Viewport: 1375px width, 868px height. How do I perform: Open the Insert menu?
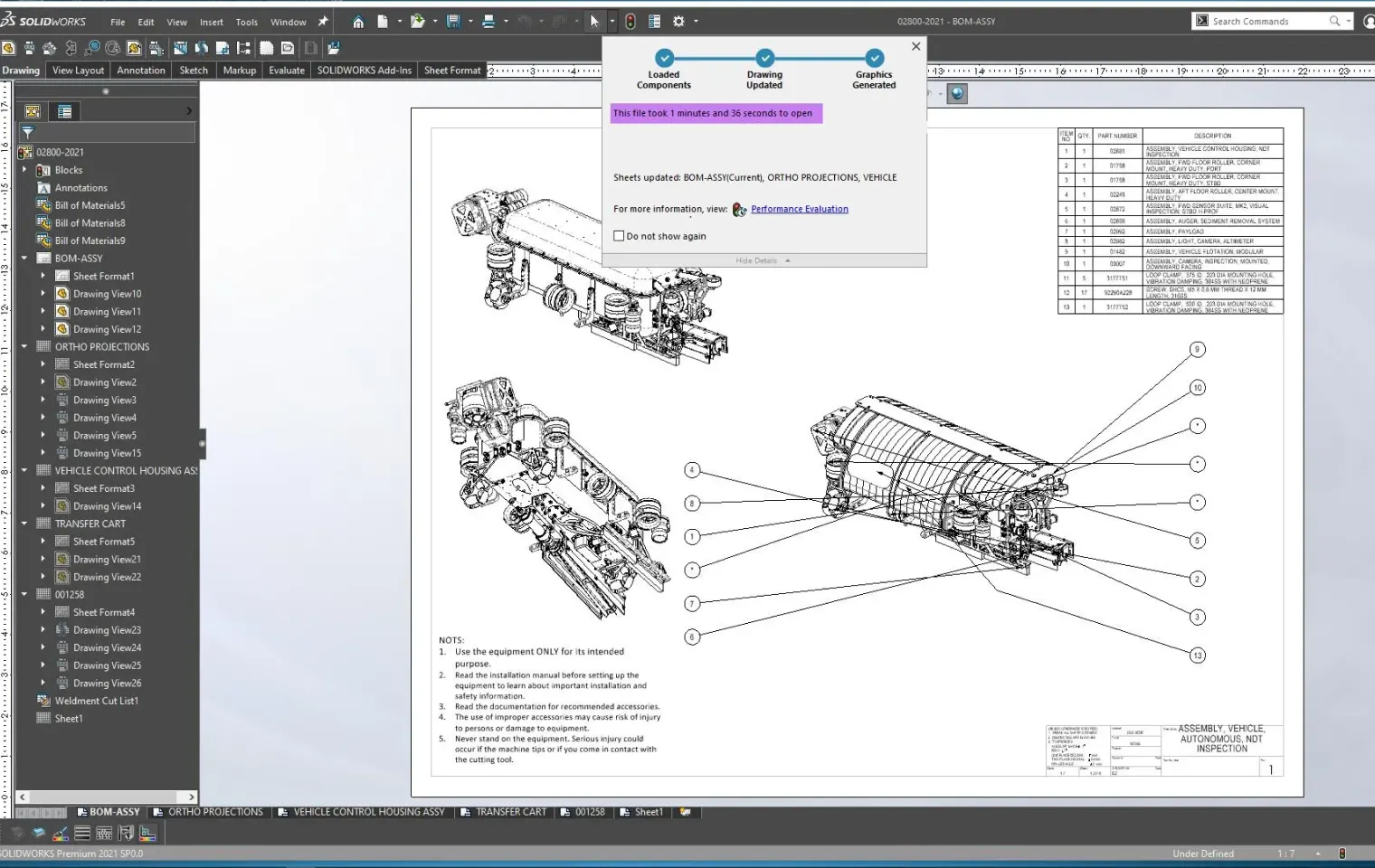click(x=212, y=22)
